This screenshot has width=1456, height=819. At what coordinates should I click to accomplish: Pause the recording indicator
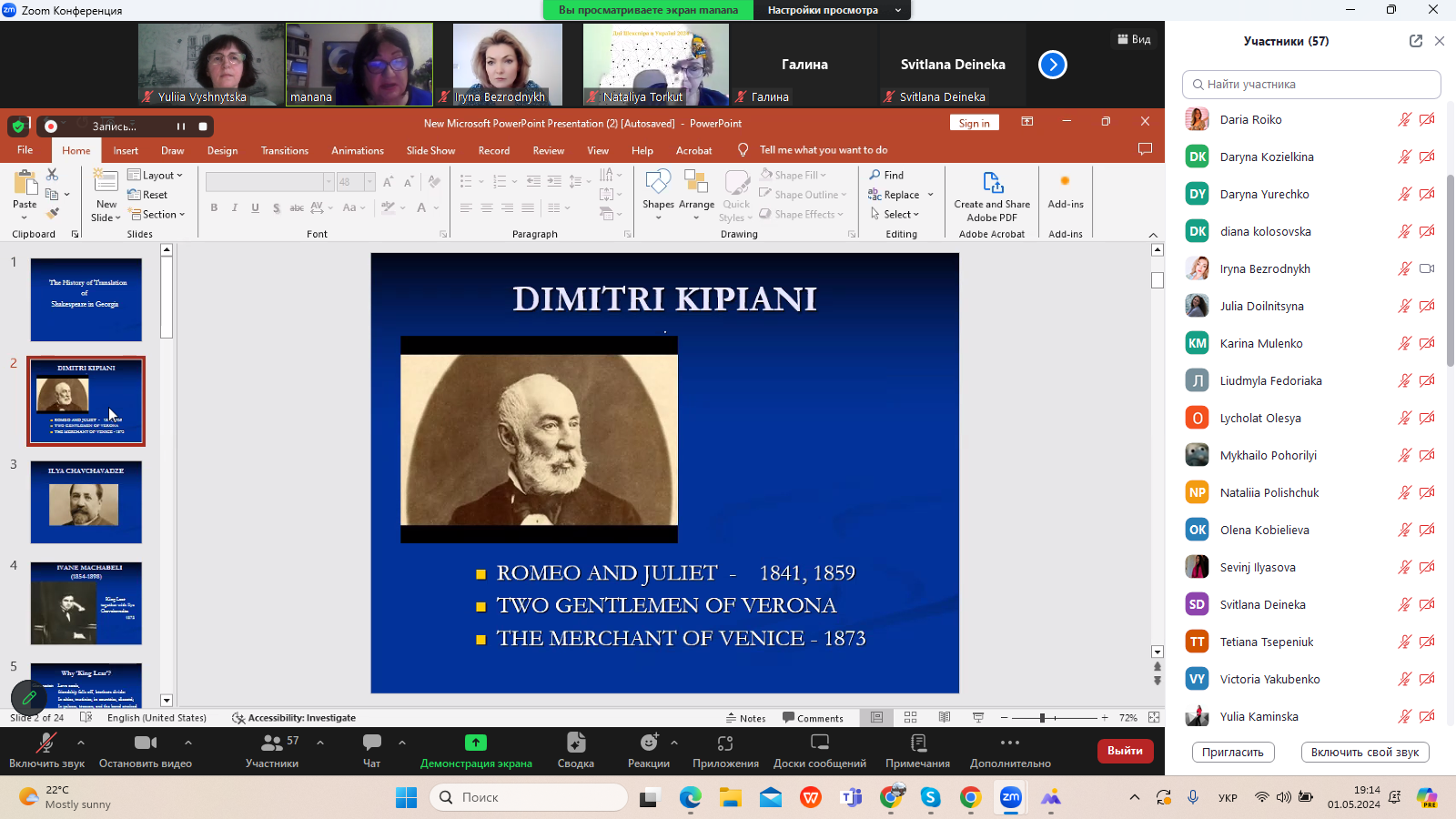click(180, 126)
